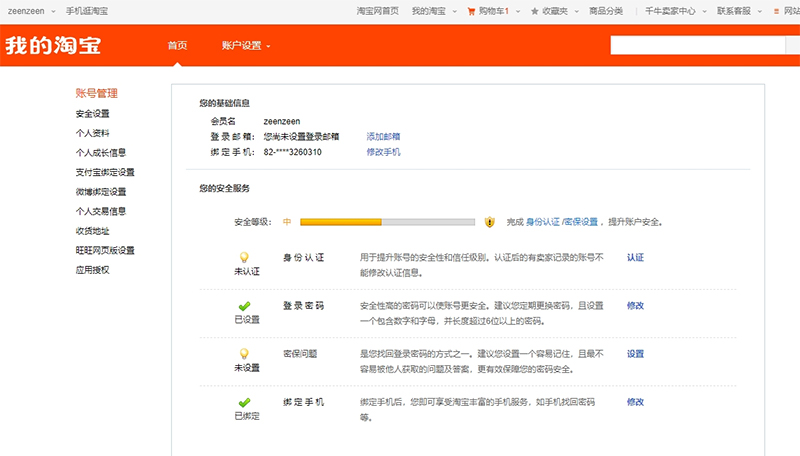The width and height of the screenshot is (800, 456).
Task: Open 旺旺网页版设置 in the sidebar
Action: (105, 250)
